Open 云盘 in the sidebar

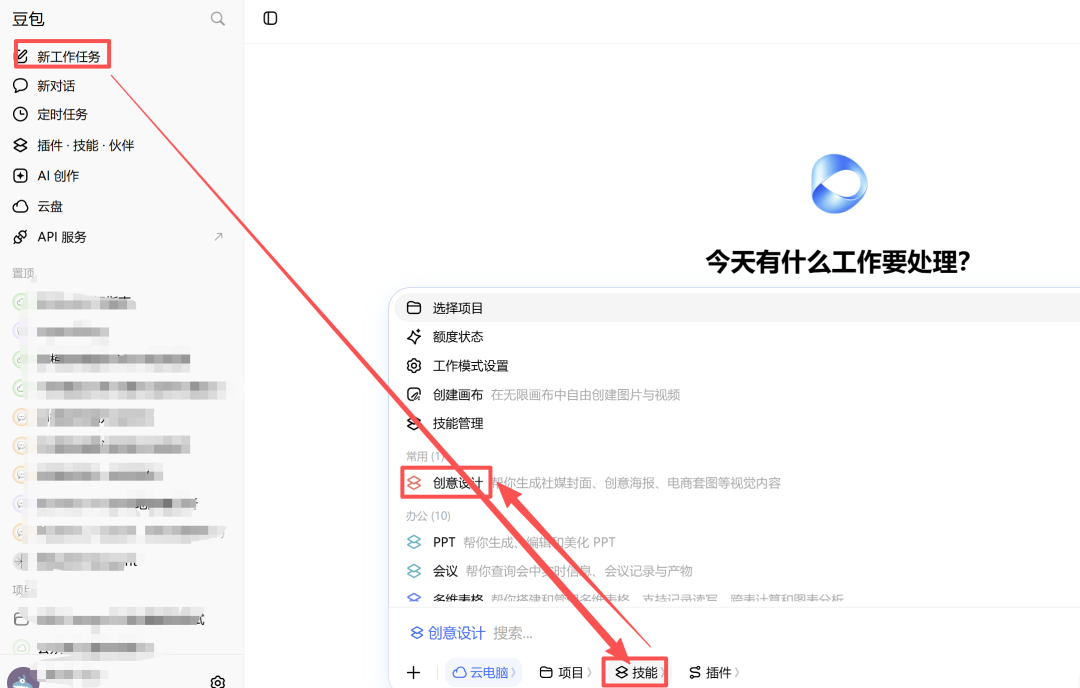(x=50, y=206)
